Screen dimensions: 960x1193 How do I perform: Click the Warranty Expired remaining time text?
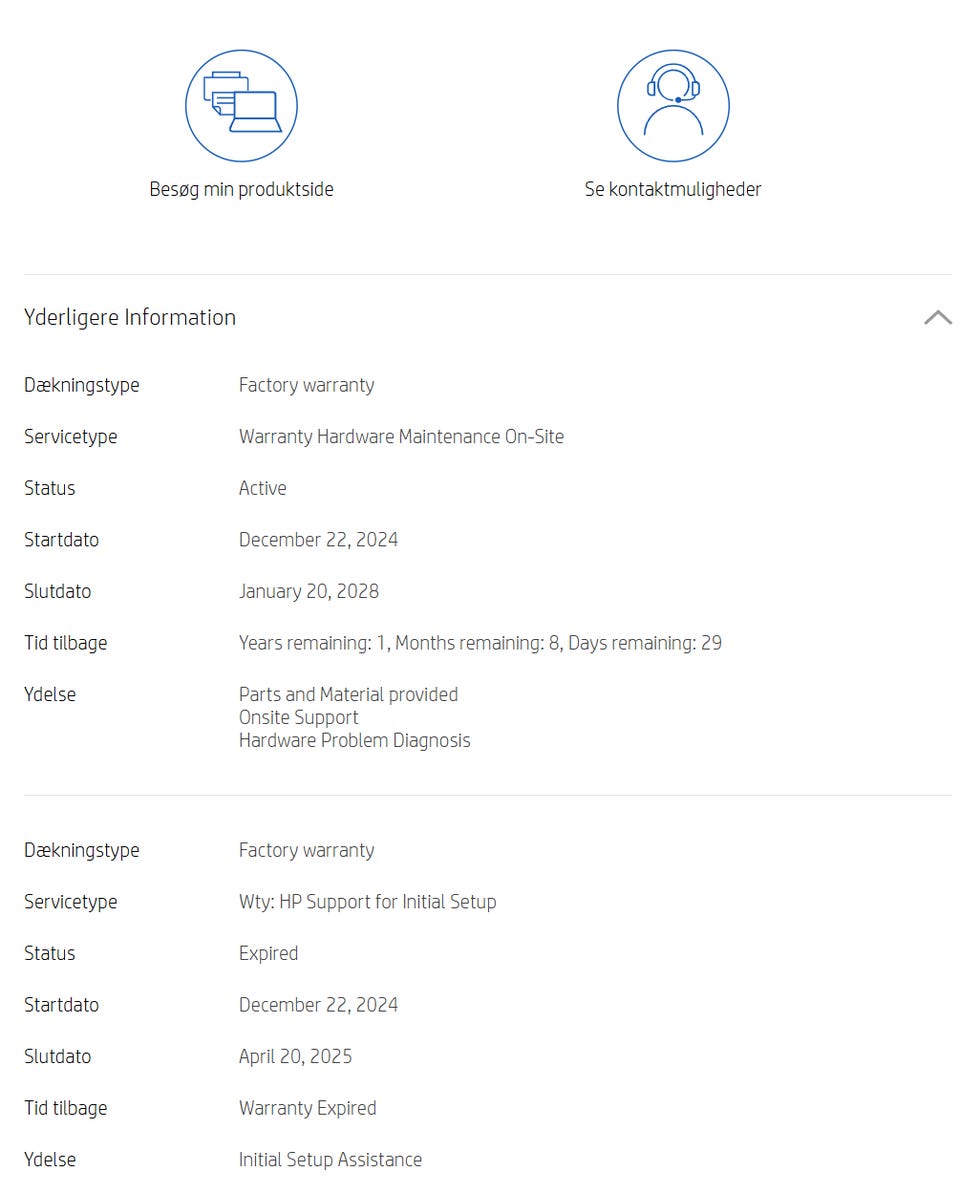click(307, 1108)
